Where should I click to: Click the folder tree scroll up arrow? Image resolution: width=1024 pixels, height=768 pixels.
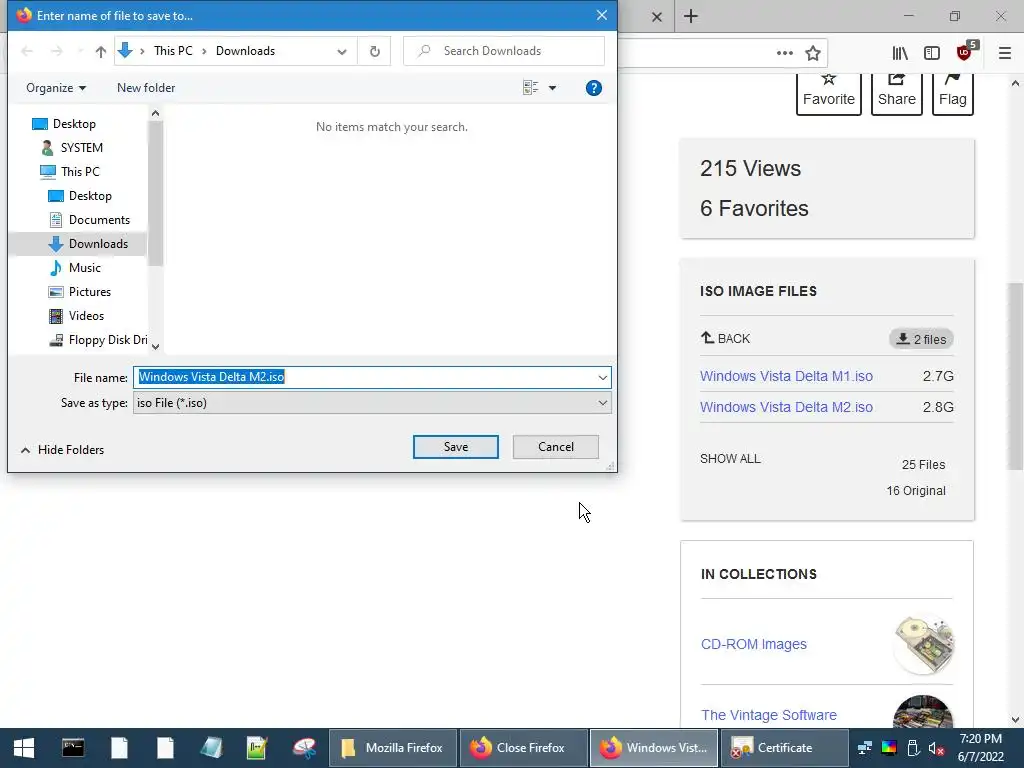coord(155,114)
